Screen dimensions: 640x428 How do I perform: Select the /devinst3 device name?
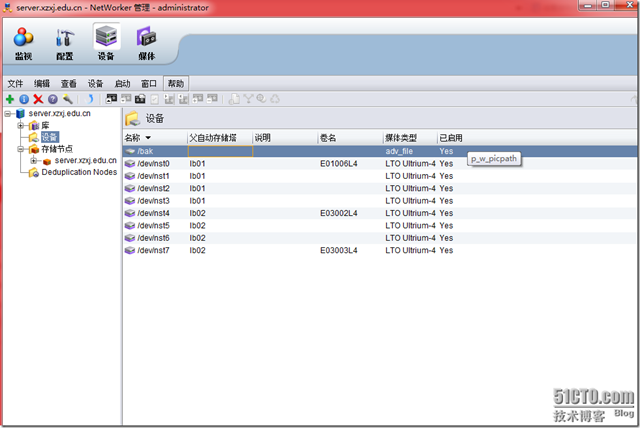[153, 201]
